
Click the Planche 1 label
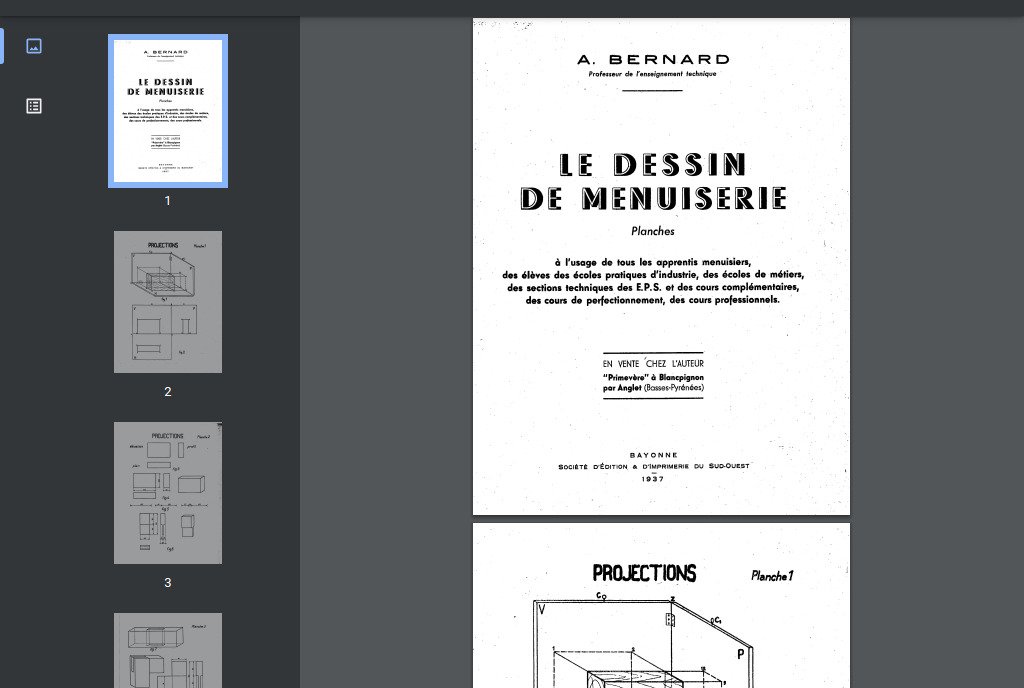(772, 576)
